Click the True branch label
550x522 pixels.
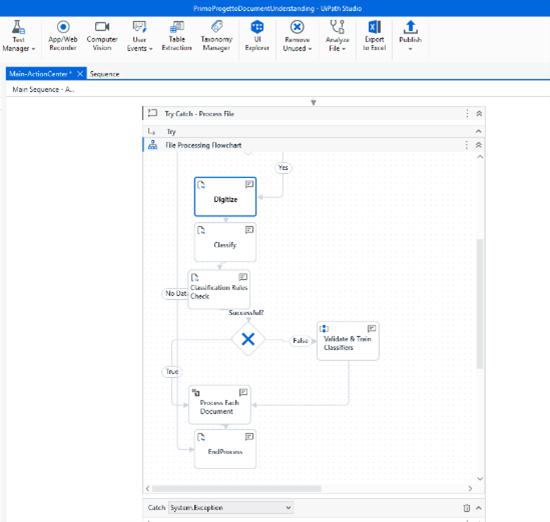click(172, 372)
